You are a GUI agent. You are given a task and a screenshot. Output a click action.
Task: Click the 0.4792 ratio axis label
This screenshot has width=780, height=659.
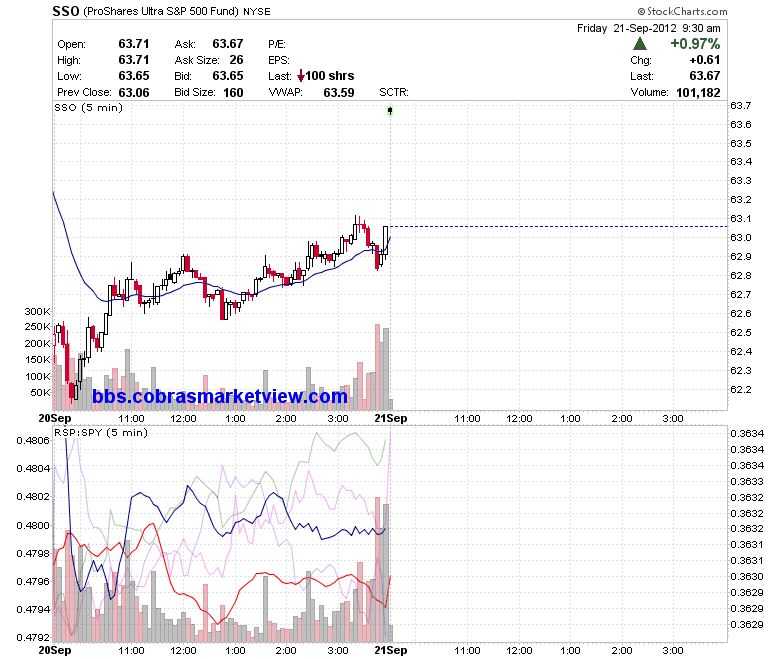(33, 637)
